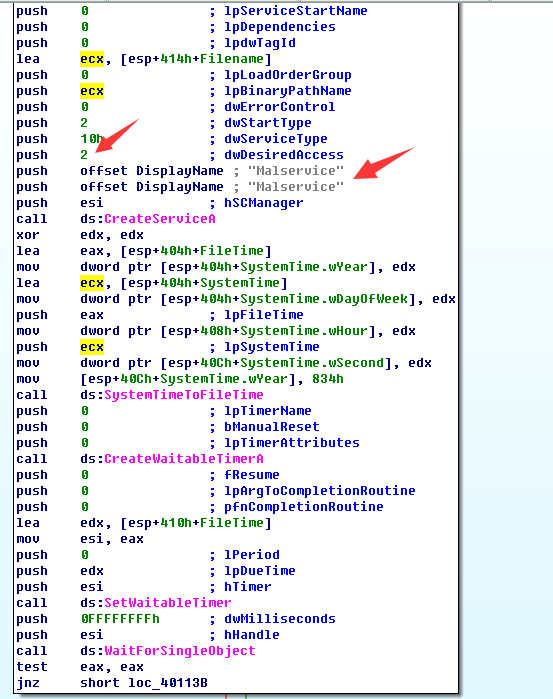Click the 0FFFFFFFFh milliseconds value
The width and height of the screenshot is (553, 699).
pyautogui.click(x=120, y=619)
